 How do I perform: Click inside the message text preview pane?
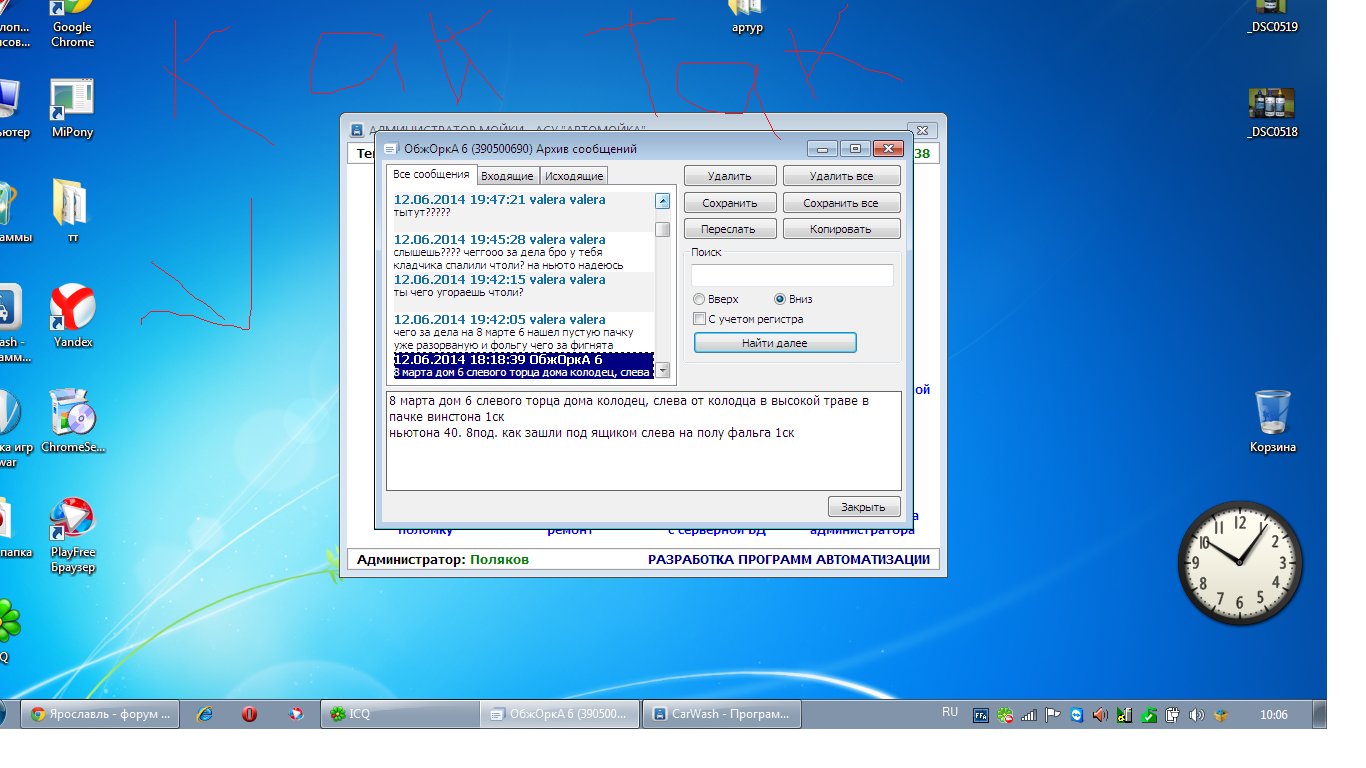click(644, 441)
